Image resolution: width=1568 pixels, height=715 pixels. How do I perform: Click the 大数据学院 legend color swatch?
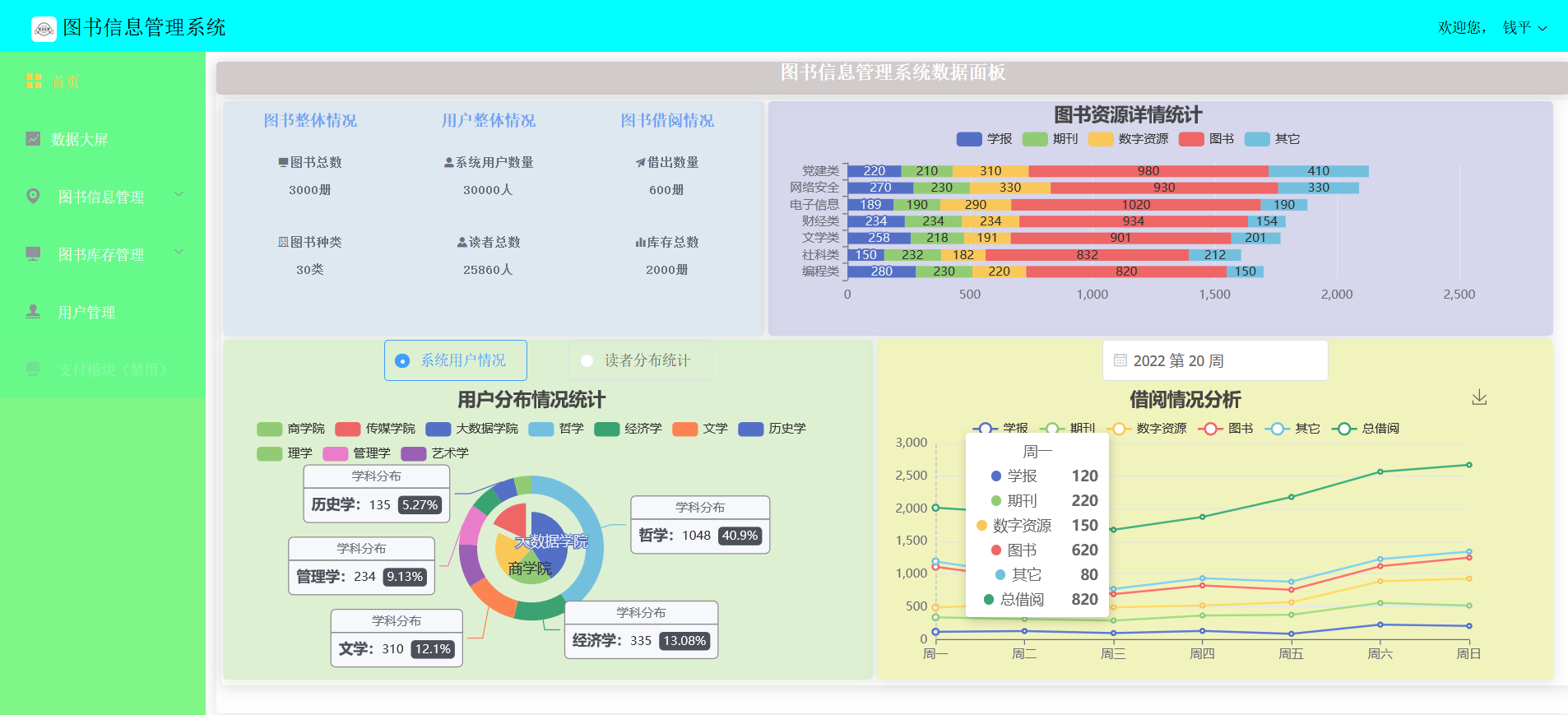438,429
